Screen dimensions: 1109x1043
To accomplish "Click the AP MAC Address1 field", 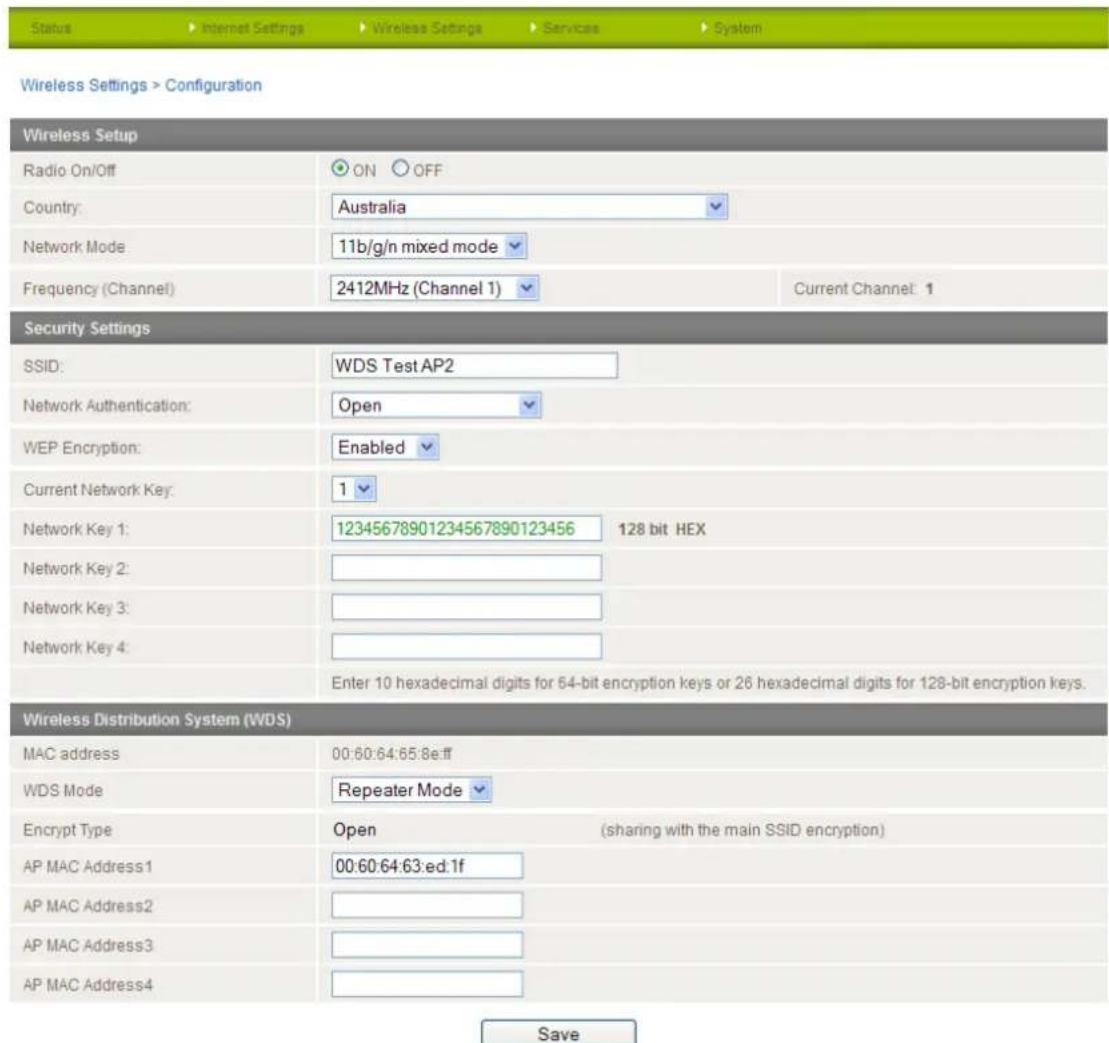I will [x=427, y=866].
